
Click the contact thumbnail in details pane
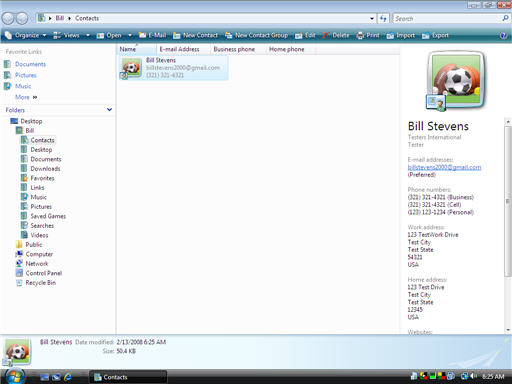coord(17,352)
